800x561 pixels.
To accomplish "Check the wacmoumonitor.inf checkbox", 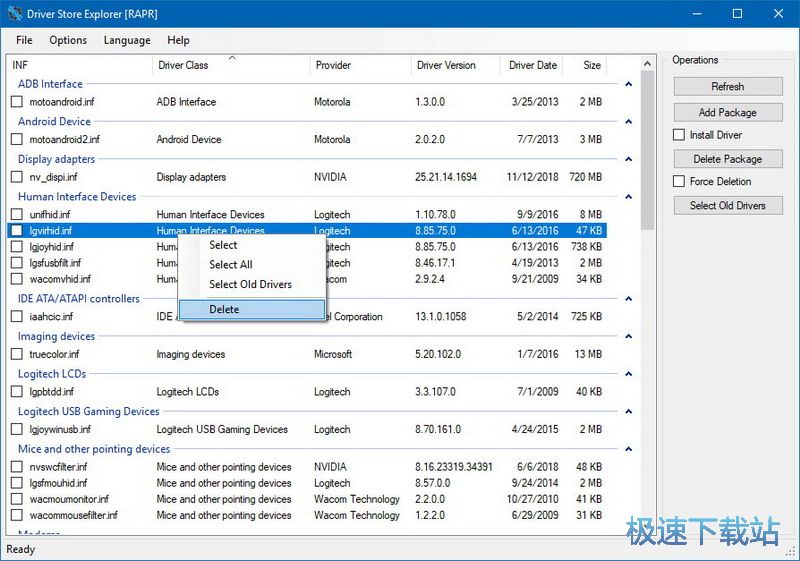I will tap(17, 499).
